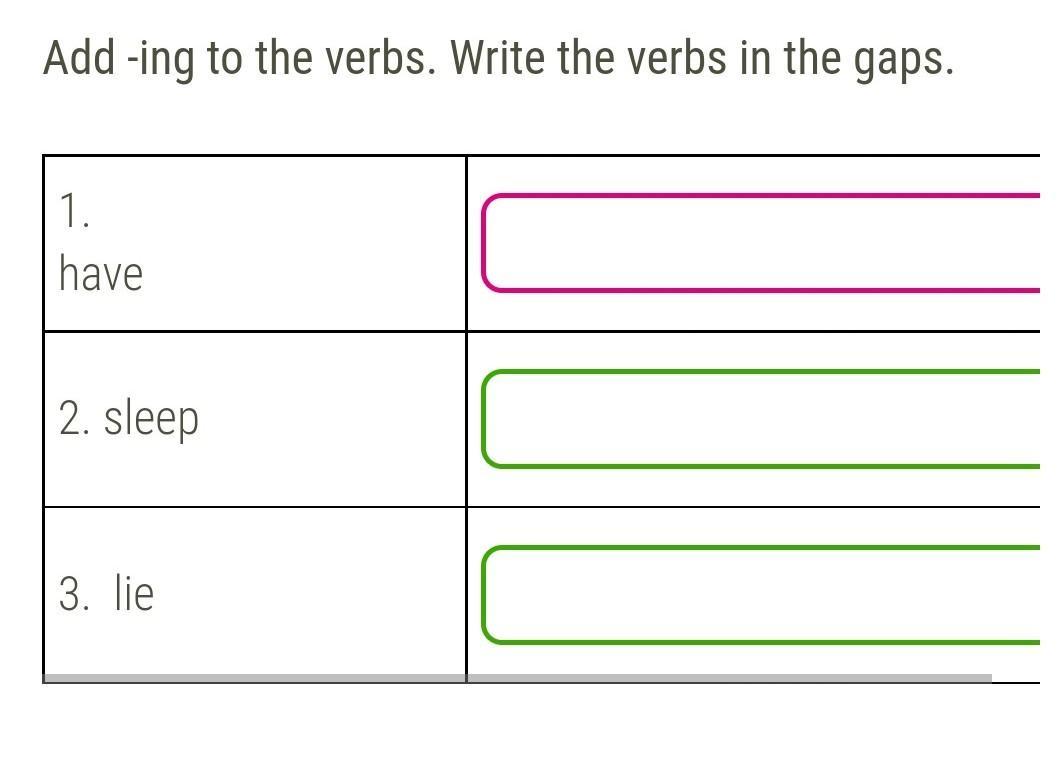The image size is (1064, 777).
Task: Click the verb "lie" in row three
Action: [134, 594]
